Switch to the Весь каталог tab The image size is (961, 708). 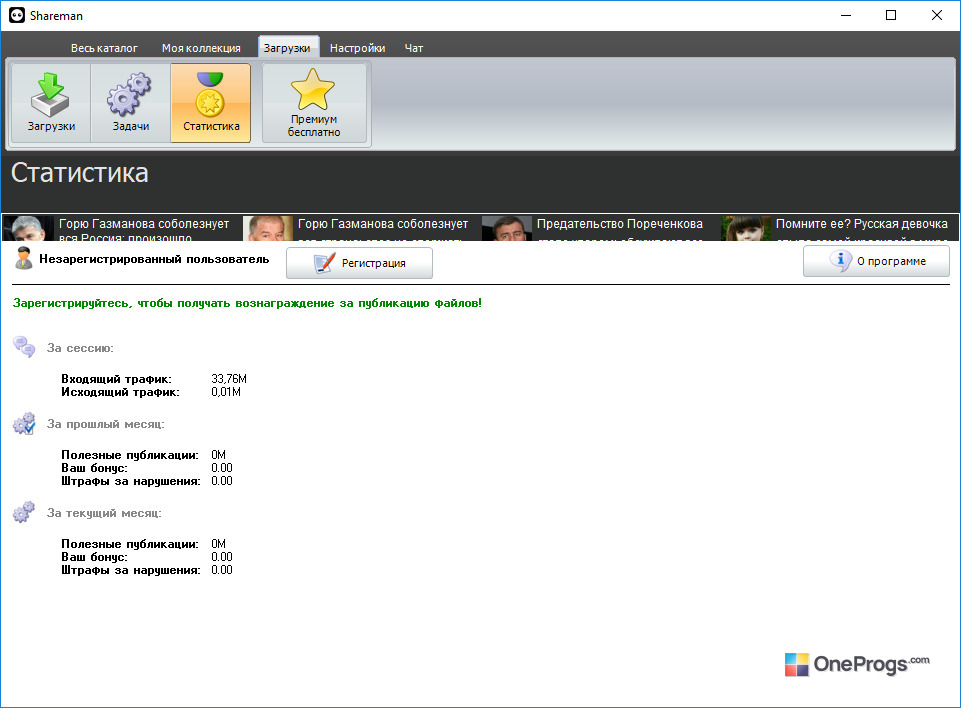[x=104, y=48]
